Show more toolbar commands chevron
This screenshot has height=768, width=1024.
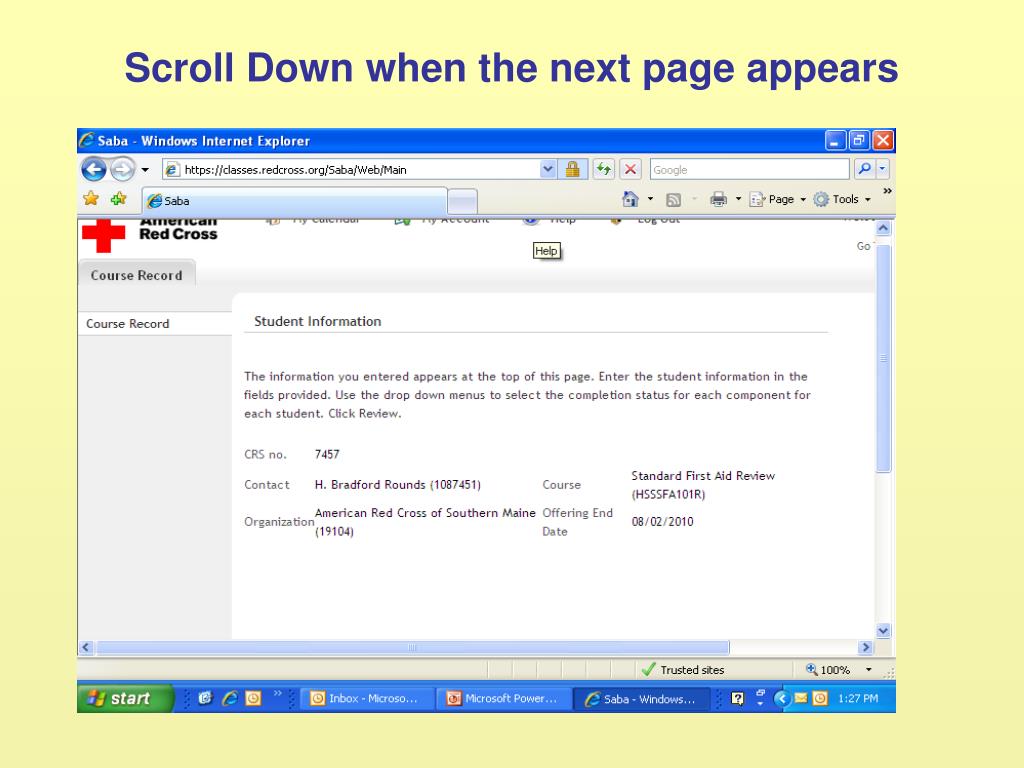pos(887,191)
